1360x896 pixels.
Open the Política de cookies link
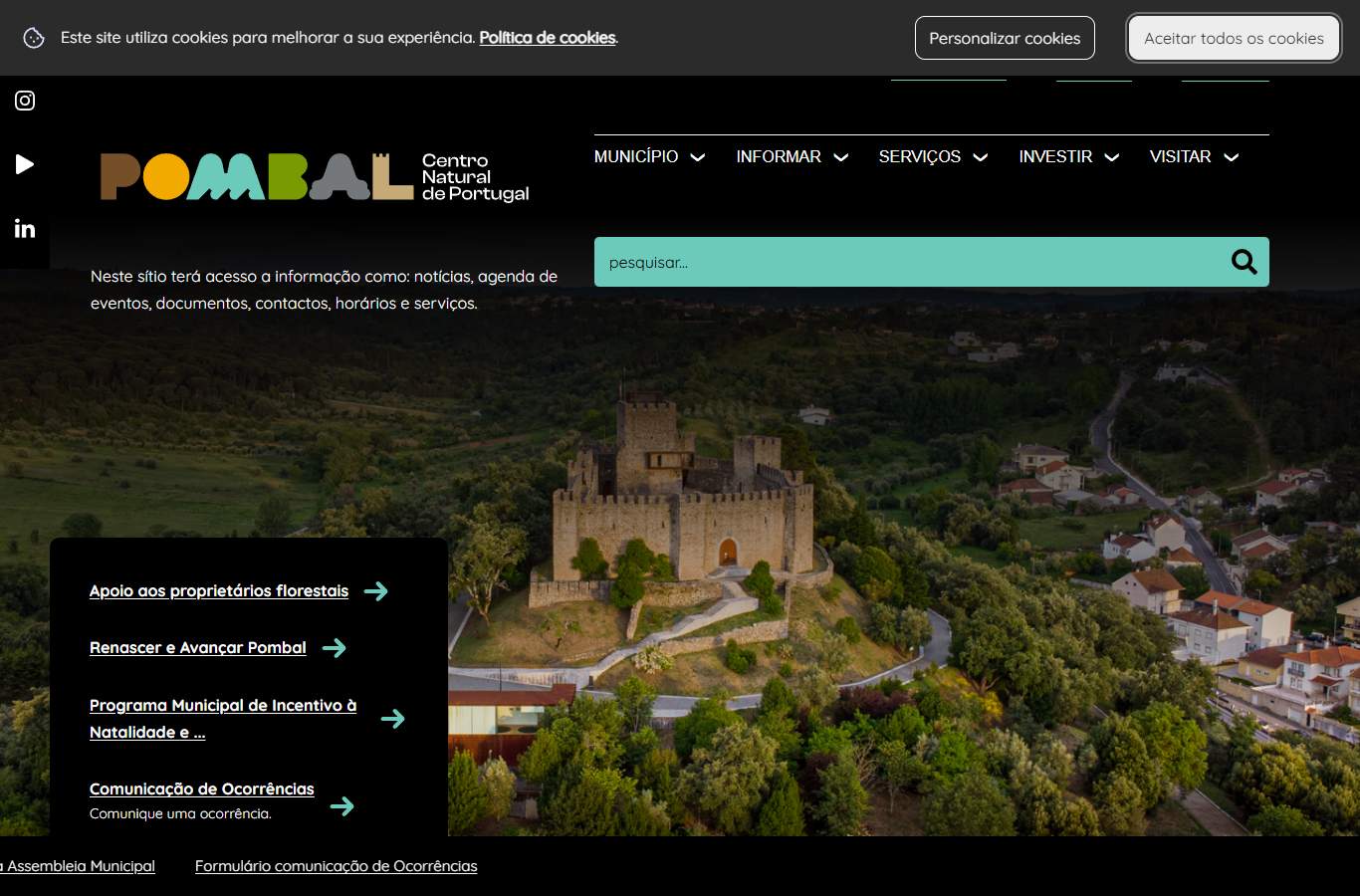(548, 38)
